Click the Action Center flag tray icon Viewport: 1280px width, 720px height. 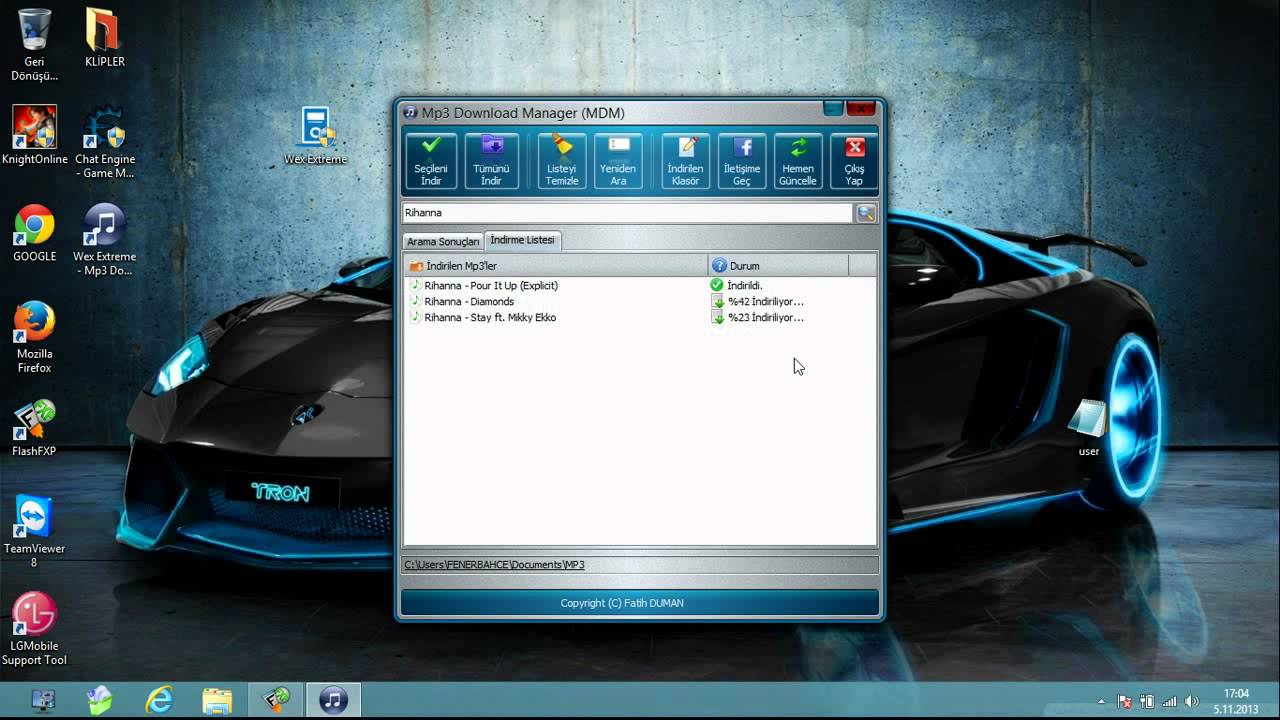point(1125,702)
